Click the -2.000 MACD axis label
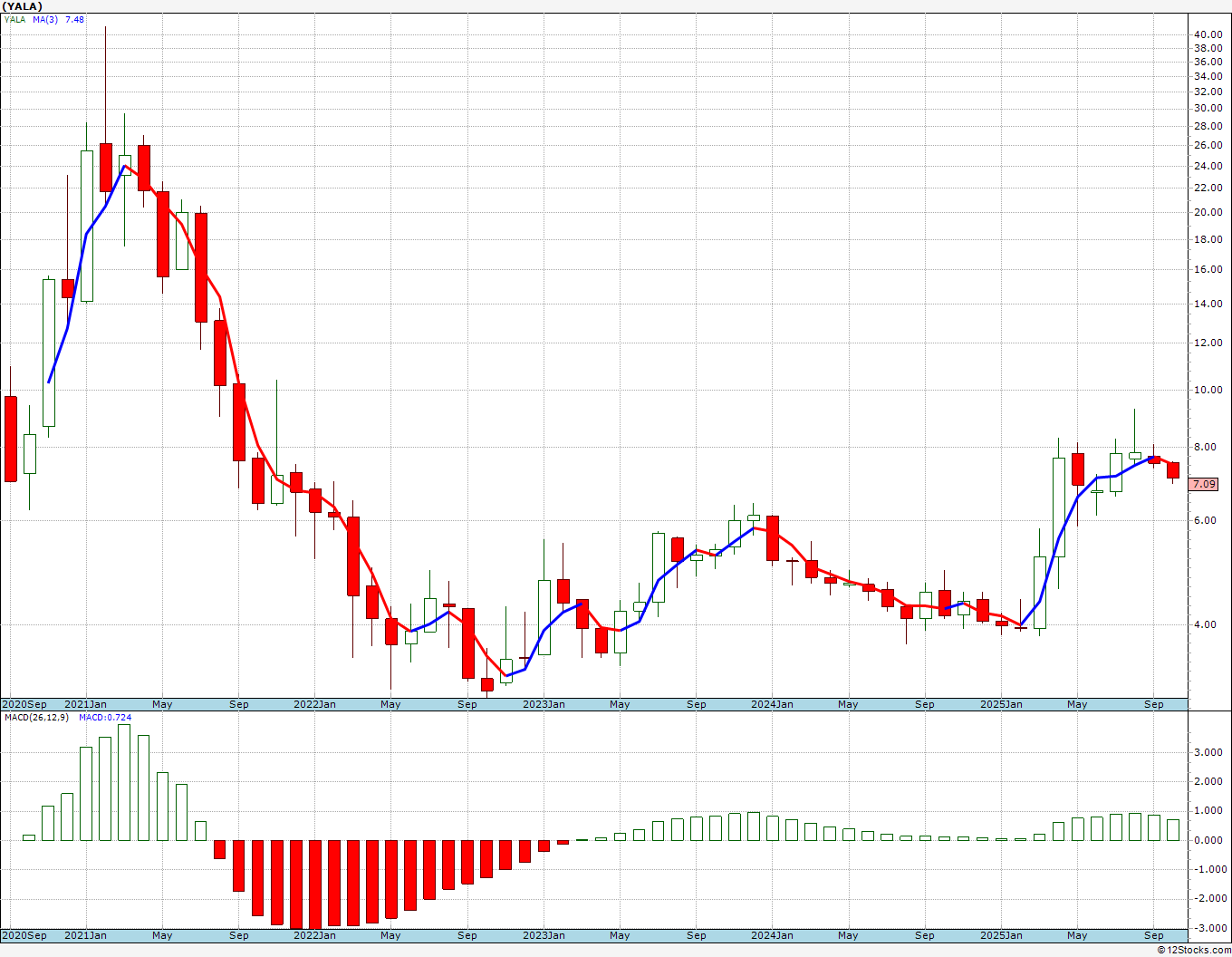This screenshot has width=1232, height=957. point(1208,898)
